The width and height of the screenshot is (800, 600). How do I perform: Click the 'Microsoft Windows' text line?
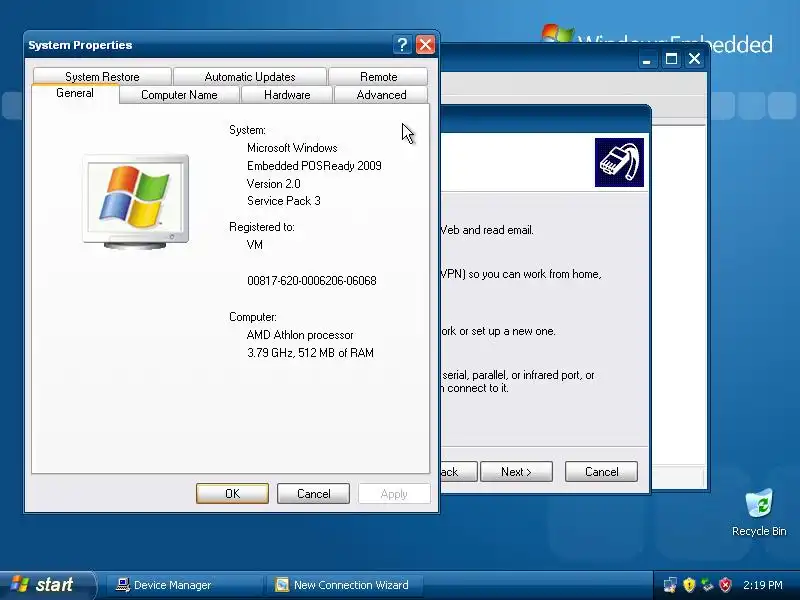[x=292, y=148]
